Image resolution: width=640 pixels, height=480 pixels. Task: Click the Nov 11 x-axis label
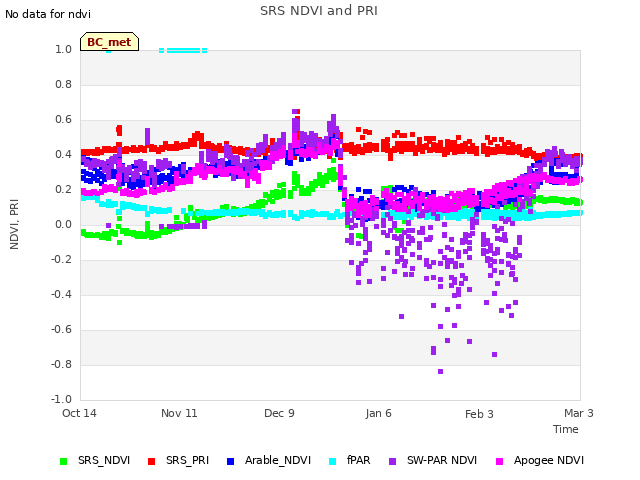[x=179, y=413]
